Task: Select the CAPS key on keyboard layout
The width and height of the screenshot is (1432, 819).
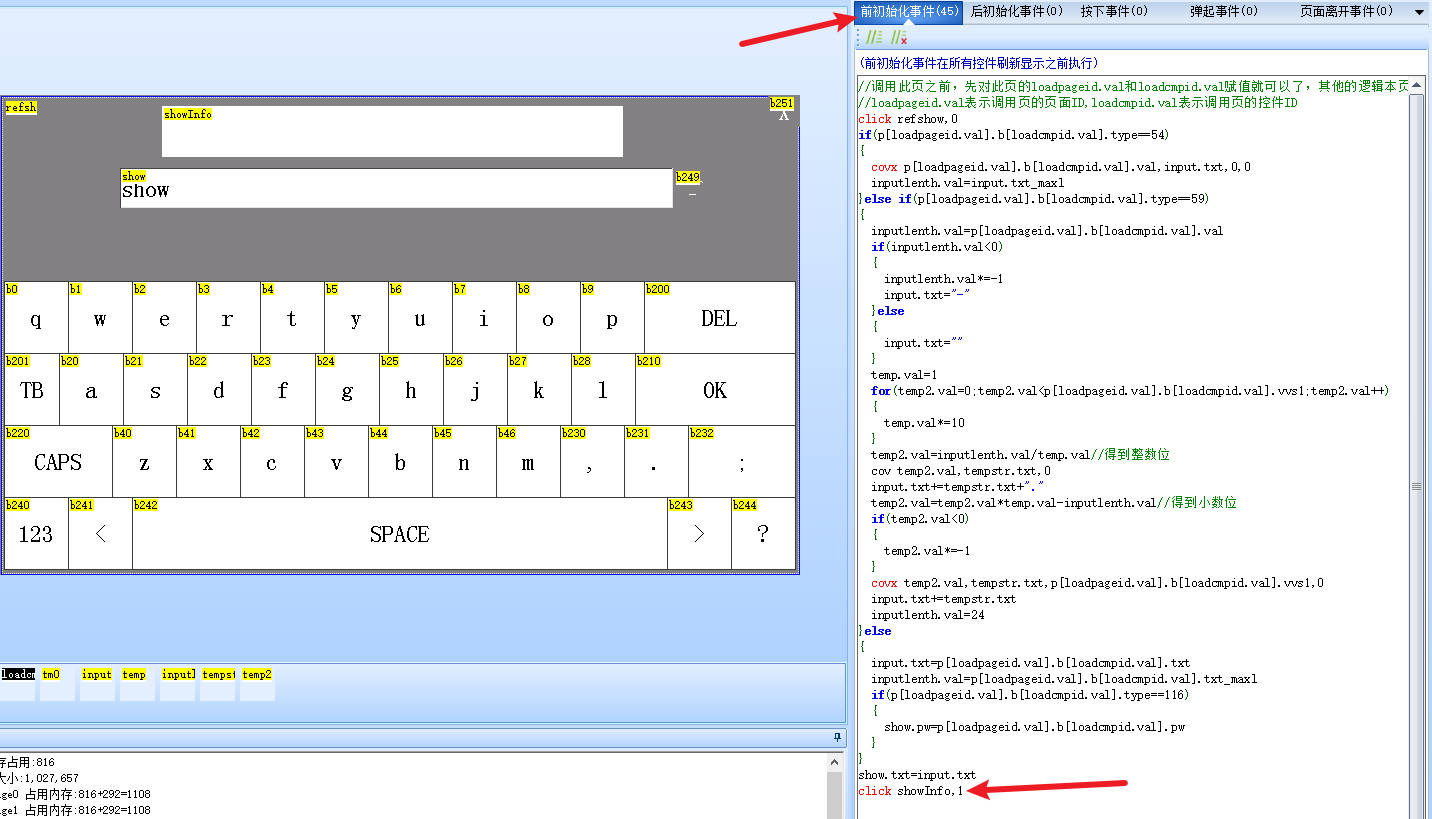Action: 58,462
